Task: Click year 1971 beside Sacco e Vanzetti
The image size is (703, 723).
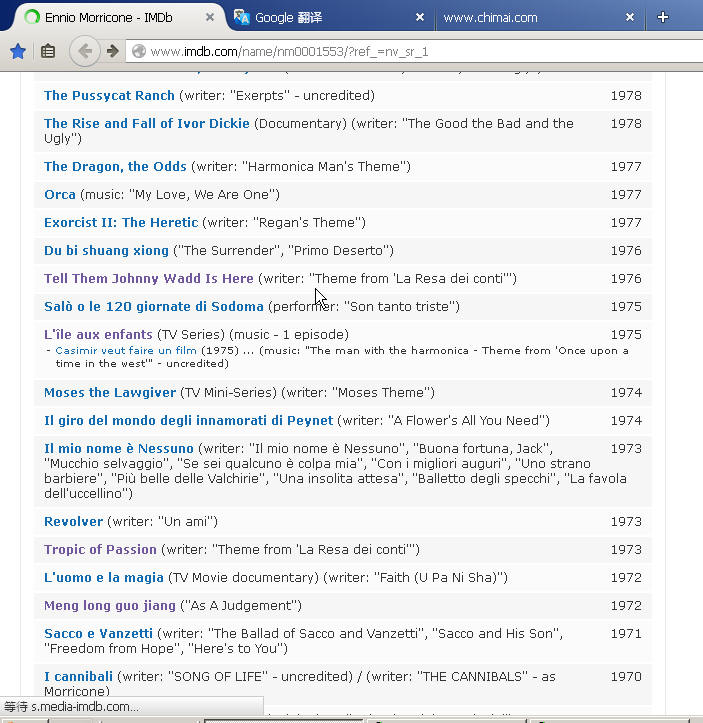Action: [x=626, y=634]
